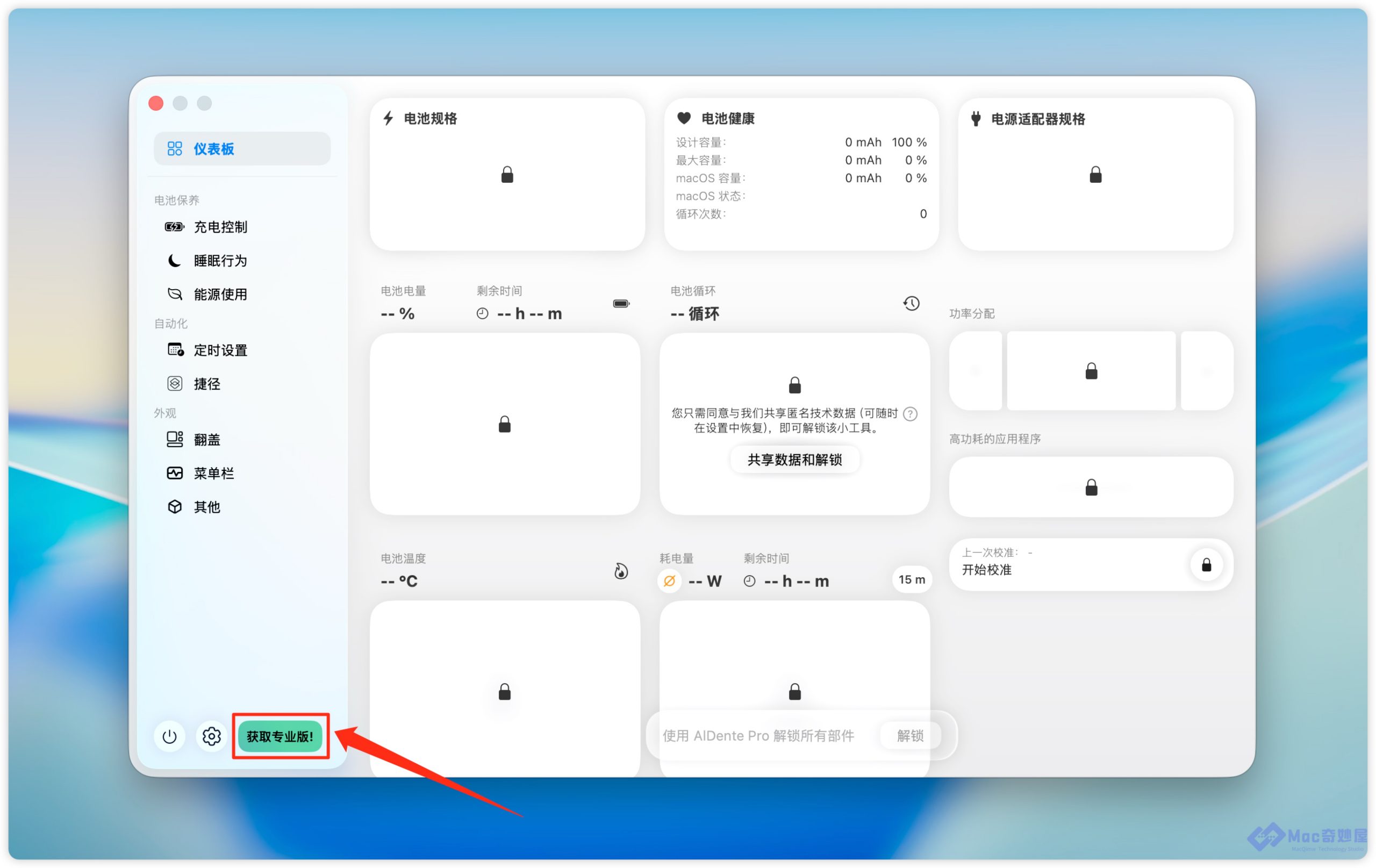Click the question mark help icon
Screen dimensions: 1376x868
coord(911,413)
